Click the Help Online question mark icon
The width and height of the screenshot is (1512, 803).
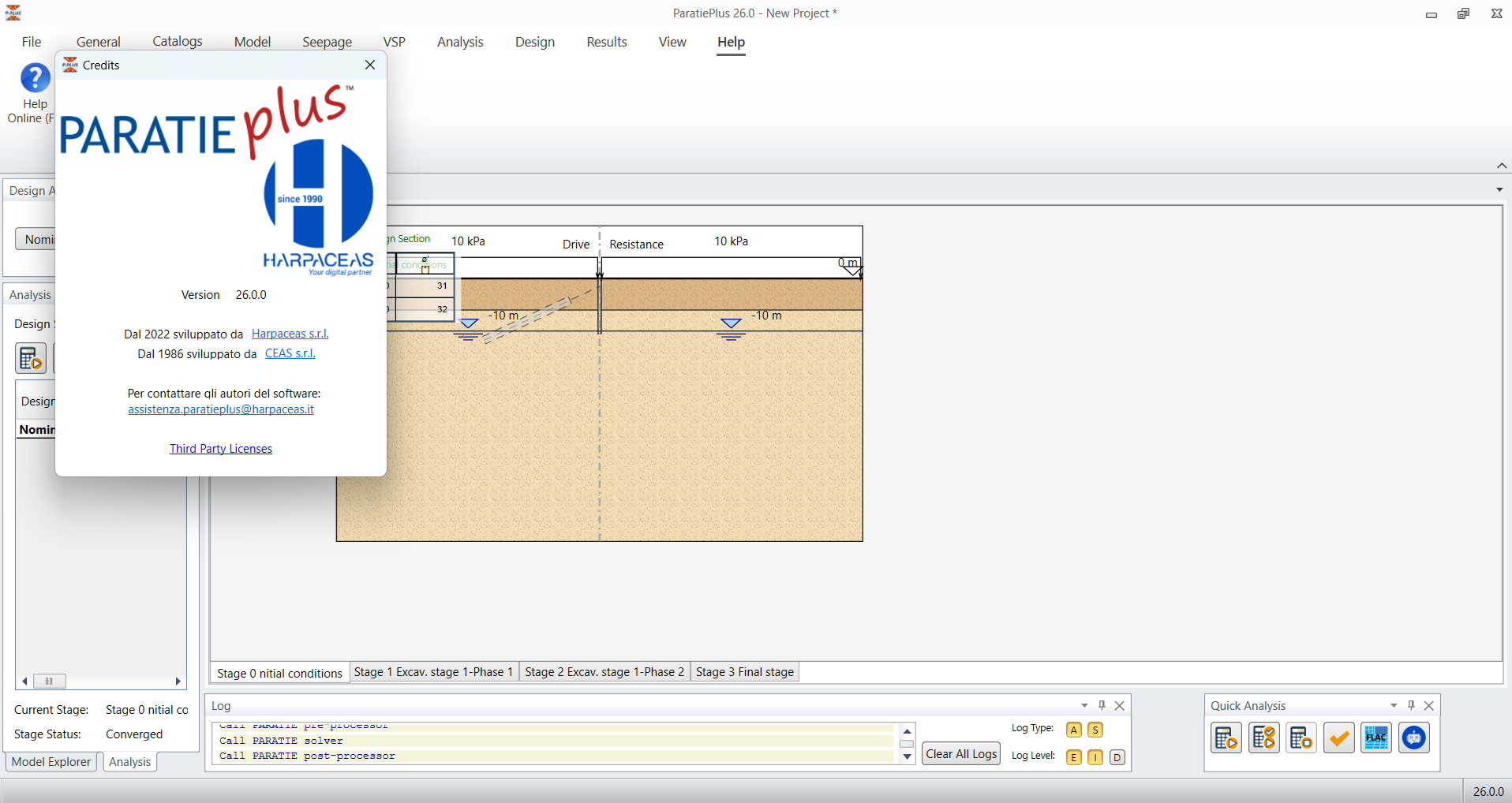(36, 78)
